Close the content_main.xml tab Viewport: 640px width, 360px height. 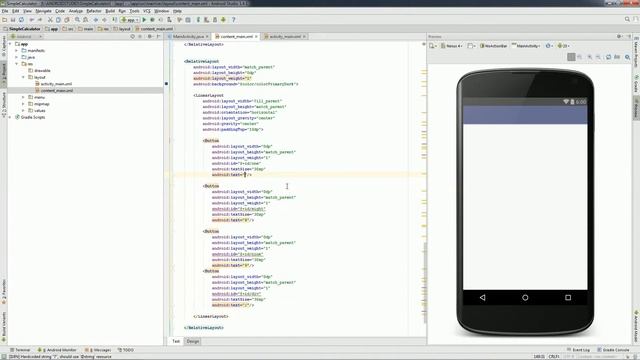click(x=256, y=36)
